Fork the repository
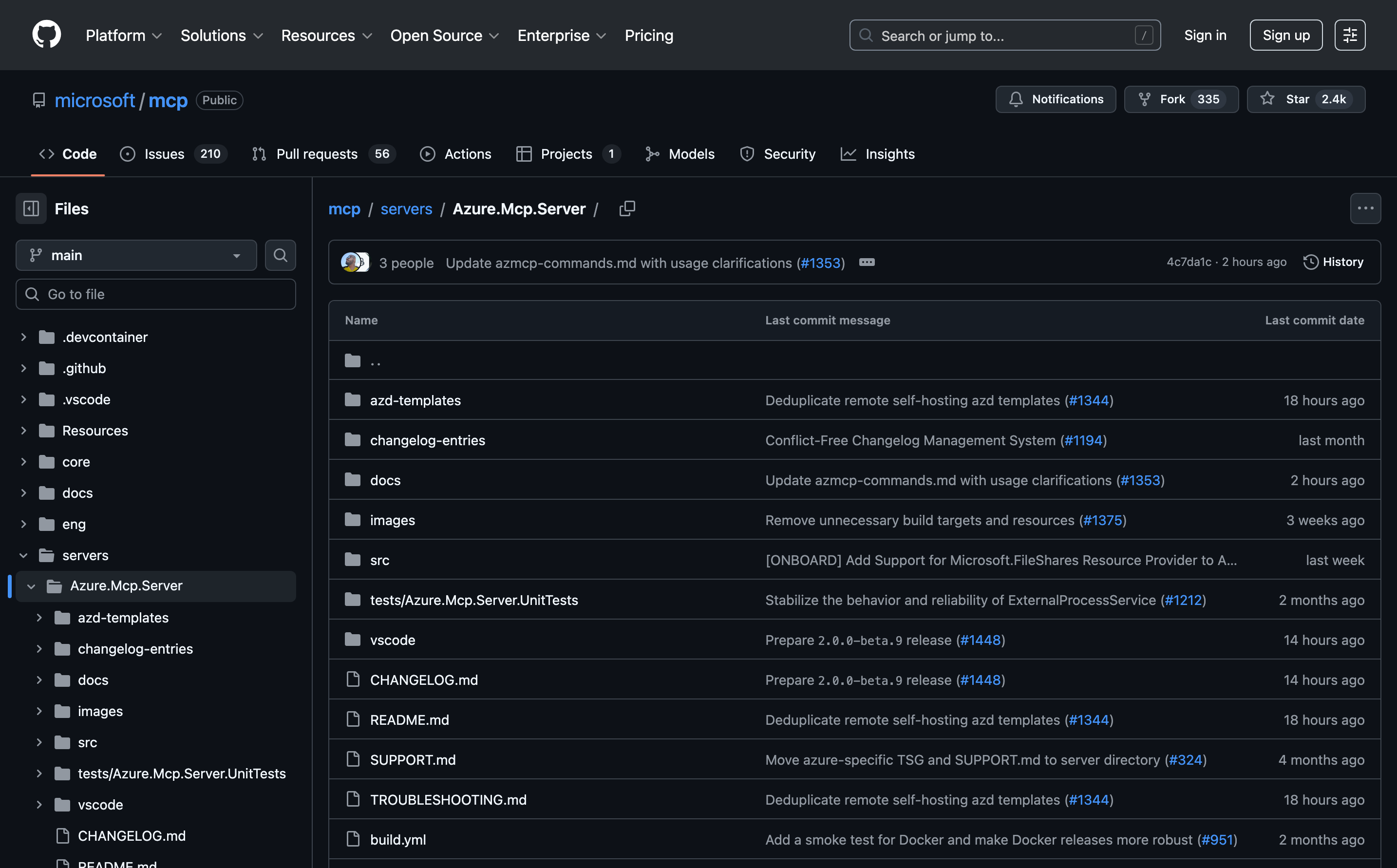The height and width of the screenshot is (868, 1397). point(1181,99)
